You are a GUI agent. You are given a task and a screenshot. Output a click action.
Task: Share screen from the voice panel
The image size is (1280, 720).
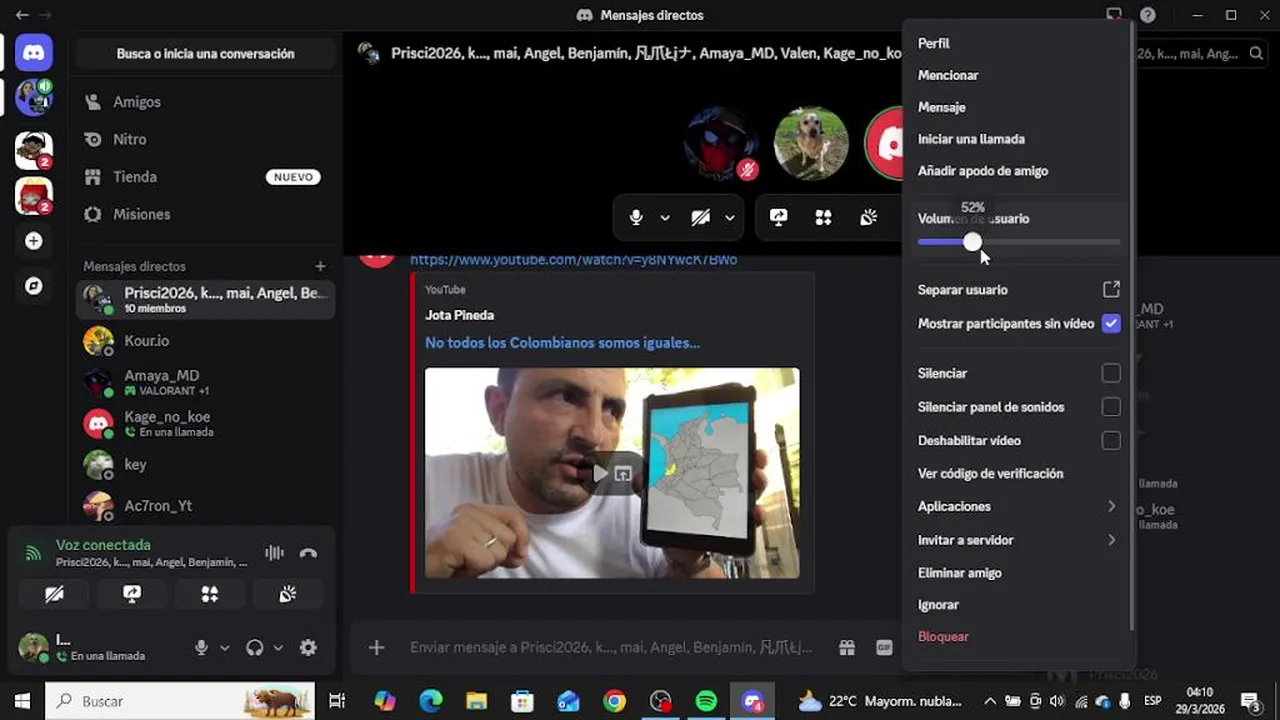click(132, 594)
